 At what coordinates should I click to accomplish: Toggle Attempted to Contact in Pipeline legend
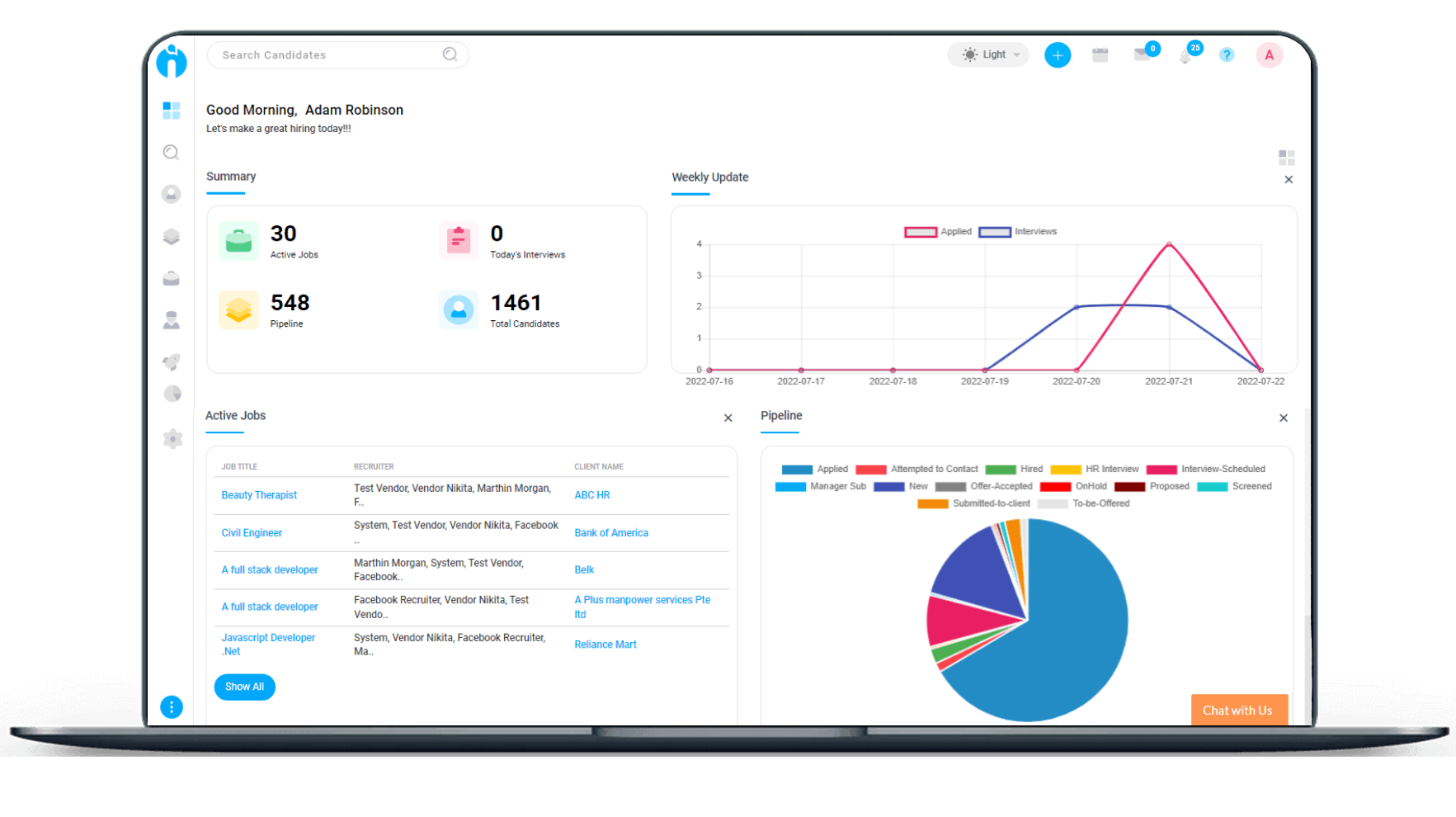(x=917, y=469)
